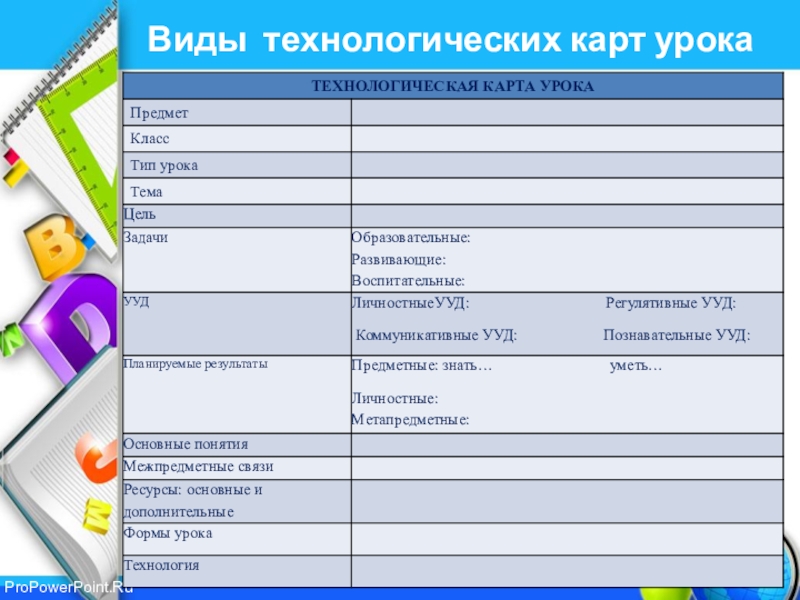
Task: Select the text "ЛичностныеУУД:"
Action: [x=410, y=304]
